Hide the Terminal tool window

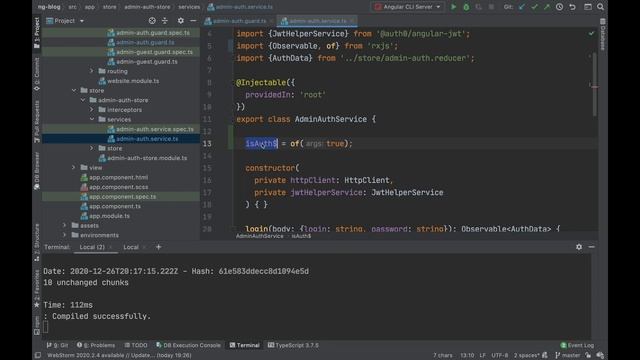[591, 247]
